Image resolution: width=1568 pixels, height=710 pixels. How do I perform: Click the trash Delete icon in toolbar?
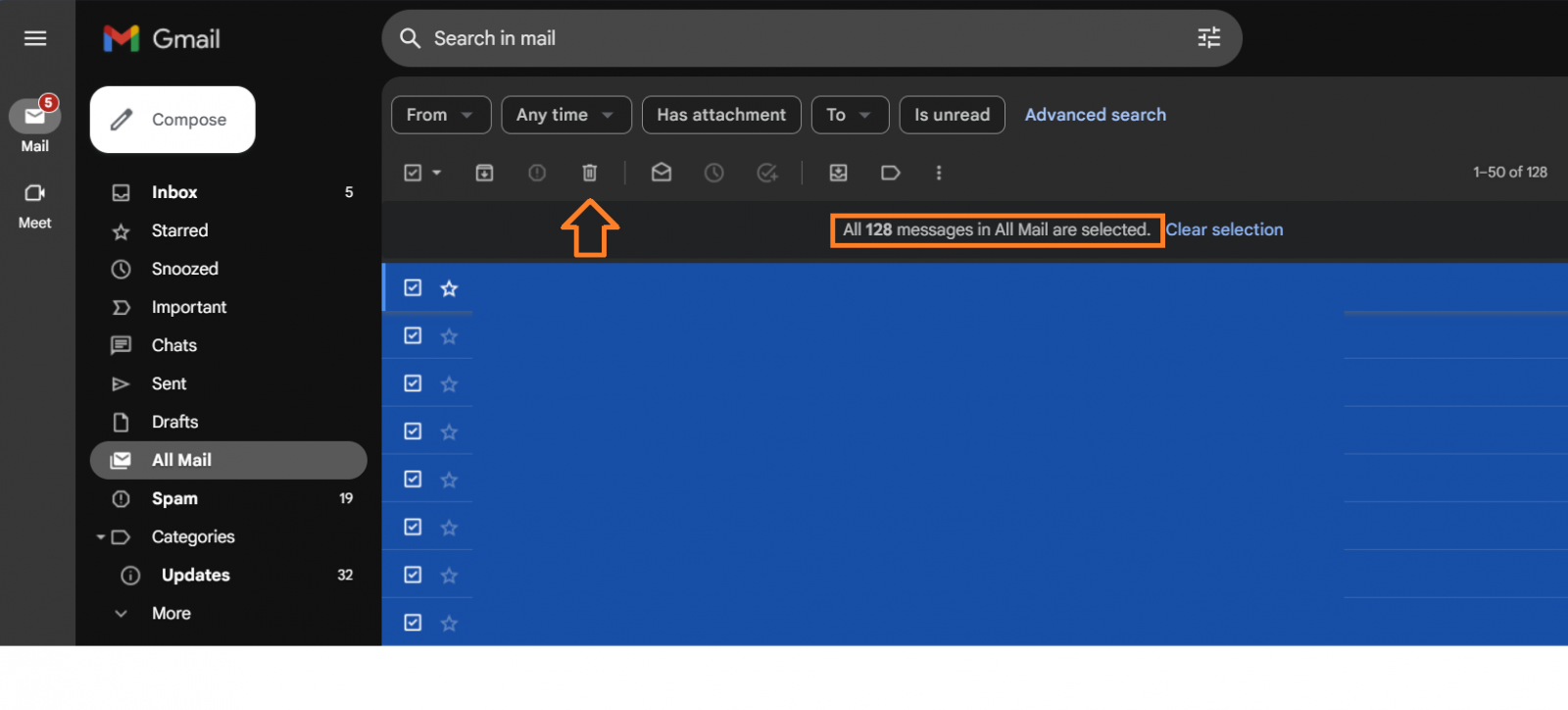pos(589,173)
